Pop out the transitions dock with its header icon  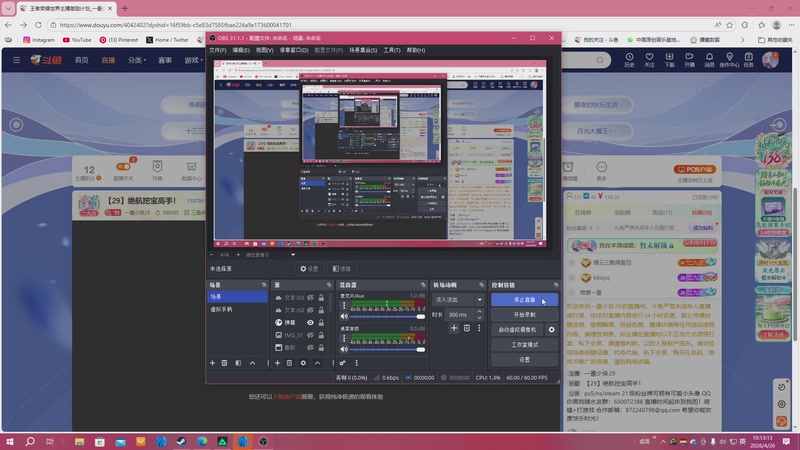coord(481,285)
